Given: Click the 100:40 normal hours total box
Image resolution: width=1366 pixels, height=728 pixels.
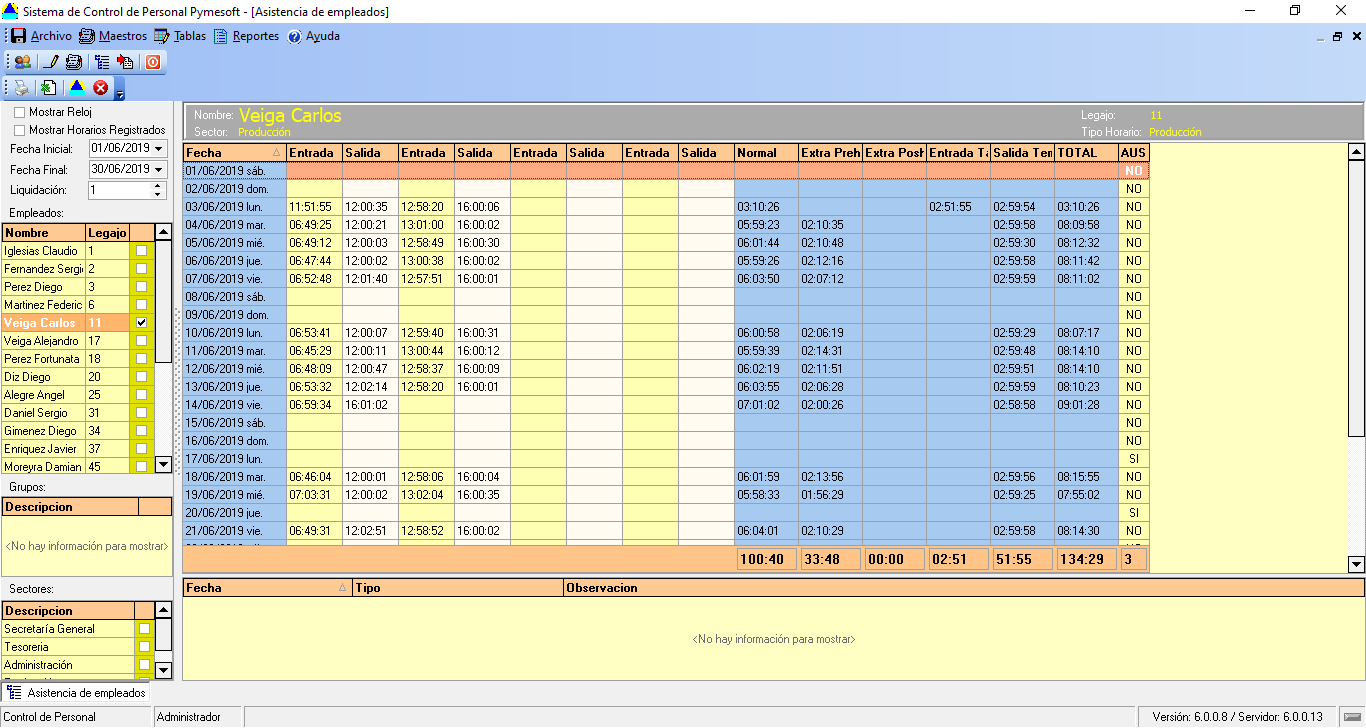Looking at the screenshot, I should 766,559.
